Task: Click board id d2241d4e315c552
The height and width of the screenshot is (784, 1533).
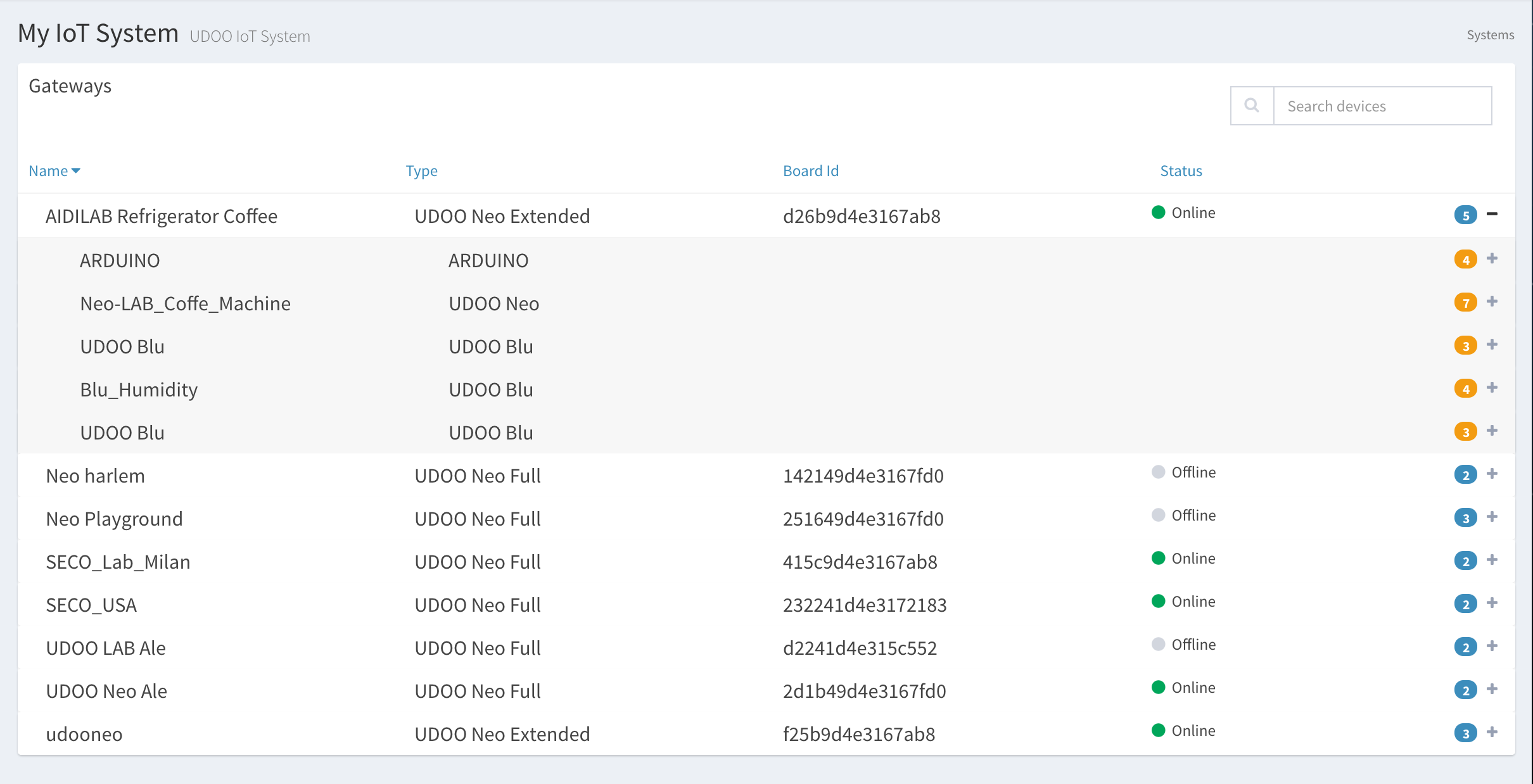Action: pyautogui.click(x=860, y=648)
